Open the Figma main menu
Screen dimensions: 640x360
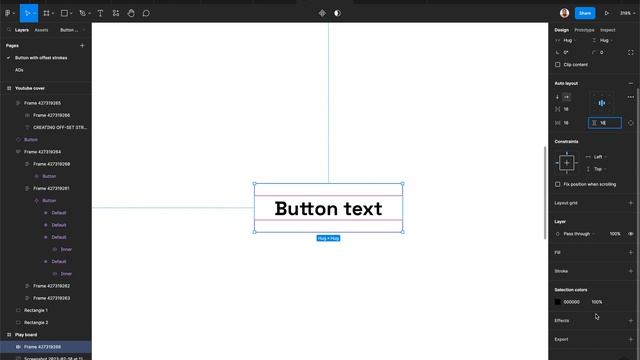[x=8, y=13]
